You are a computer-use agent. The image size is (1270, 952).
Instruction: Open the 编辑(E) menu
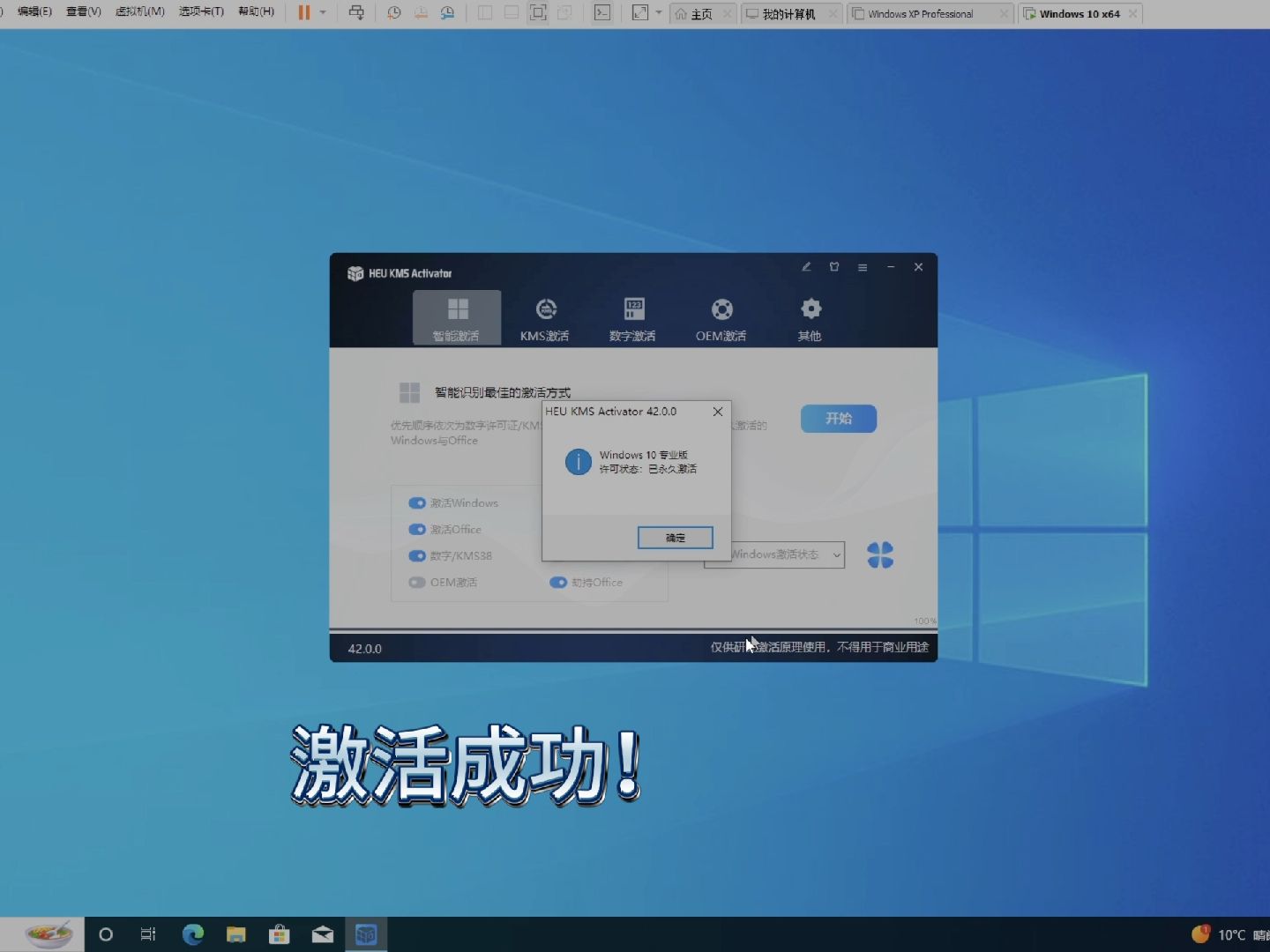point(34,11)
